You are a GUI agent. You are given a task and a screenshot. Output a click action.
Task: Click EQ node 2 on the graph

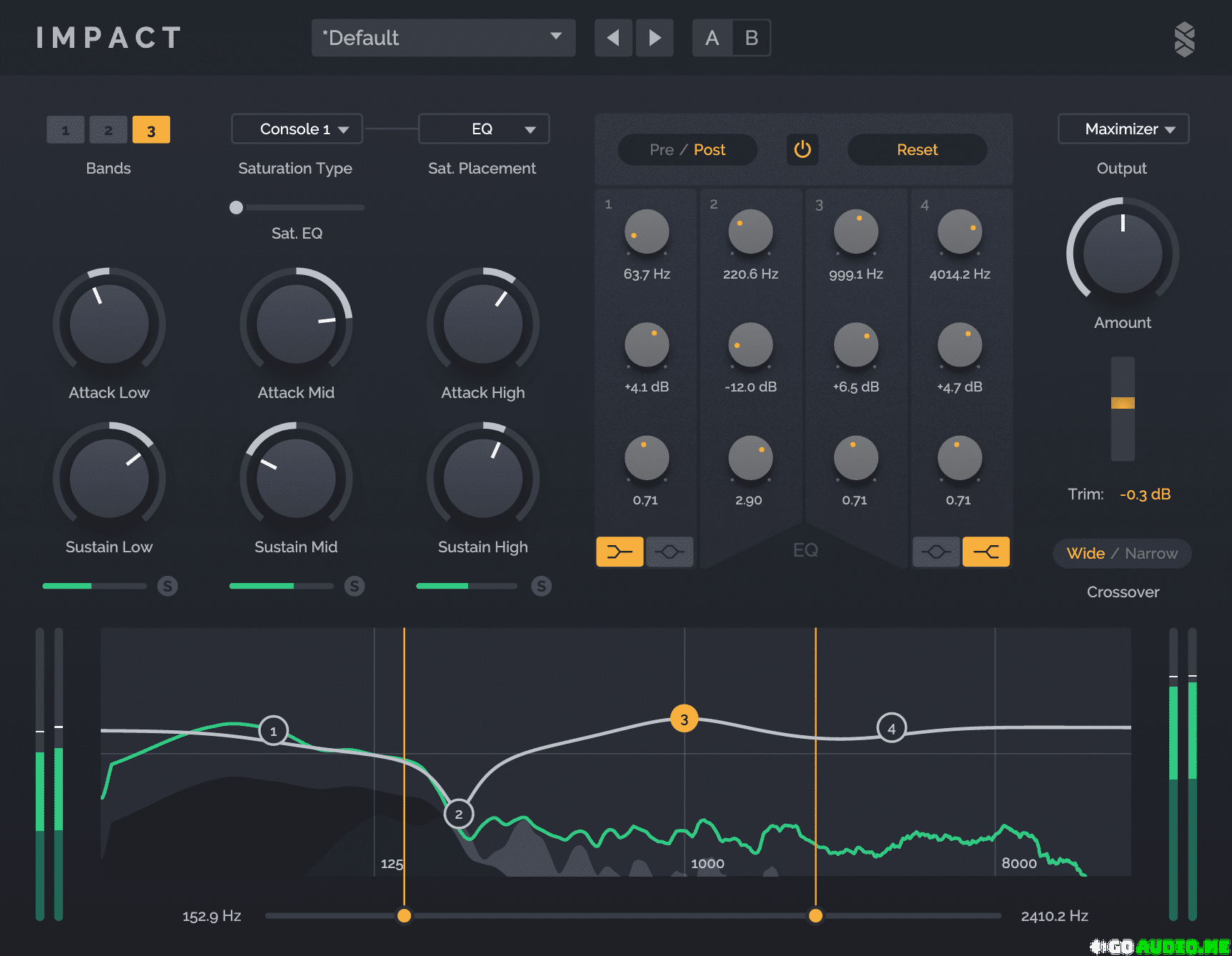coord(459,814)
